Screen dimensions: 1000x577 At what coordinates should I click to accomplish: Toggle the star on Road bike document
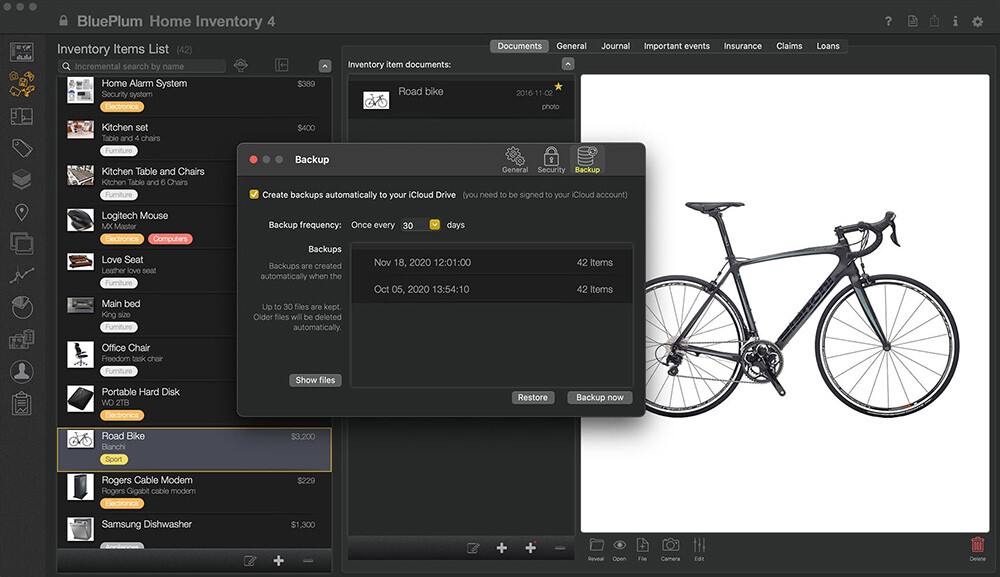coord(559,86)
